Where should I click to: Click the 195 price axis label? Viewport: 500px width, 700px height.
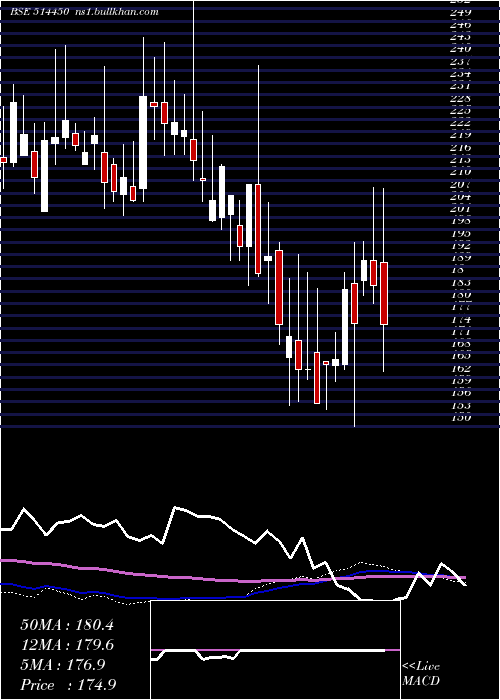tap(460, 233)
